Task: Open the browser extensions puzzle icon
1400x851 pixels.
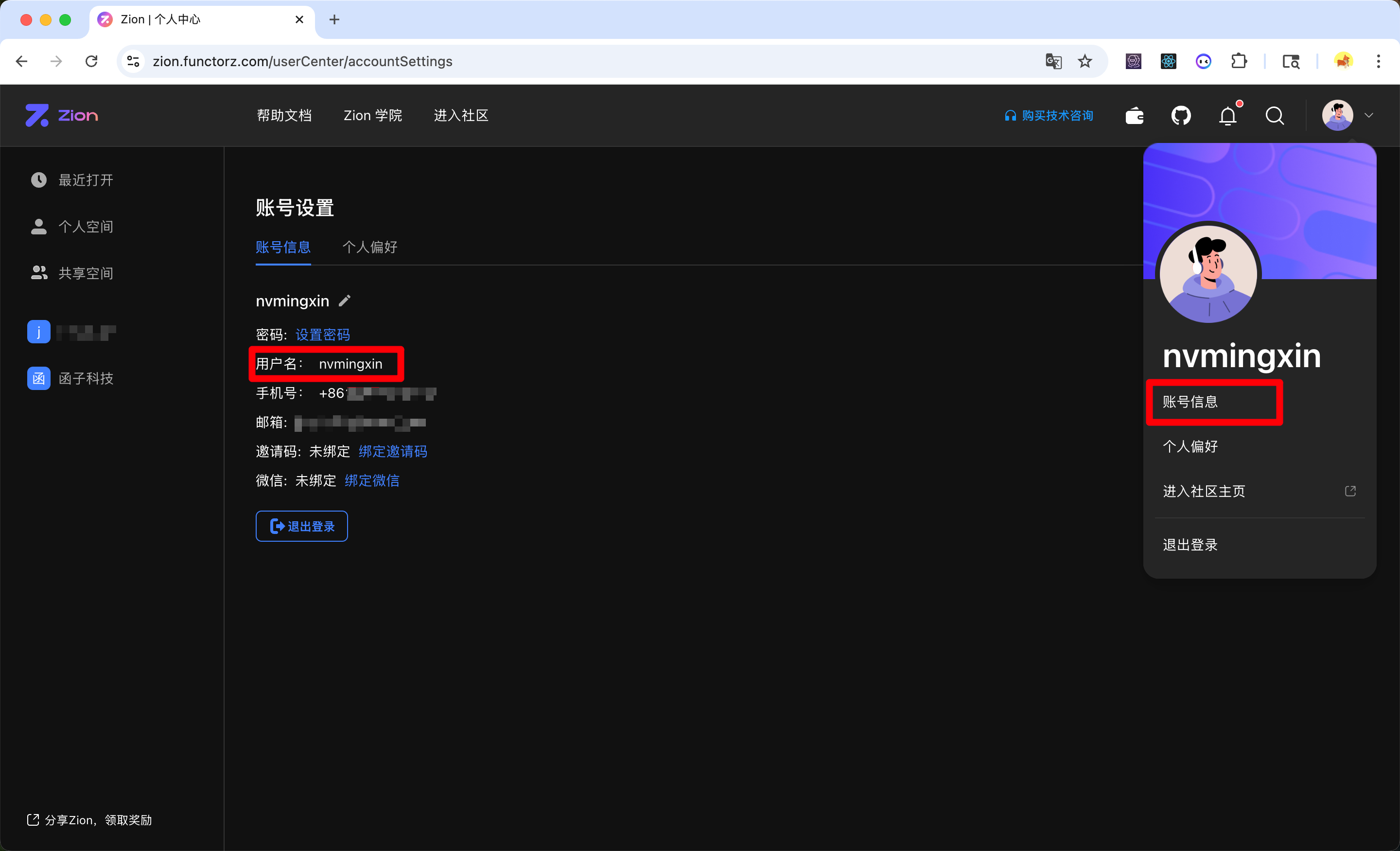Action: coord(1239,61)
